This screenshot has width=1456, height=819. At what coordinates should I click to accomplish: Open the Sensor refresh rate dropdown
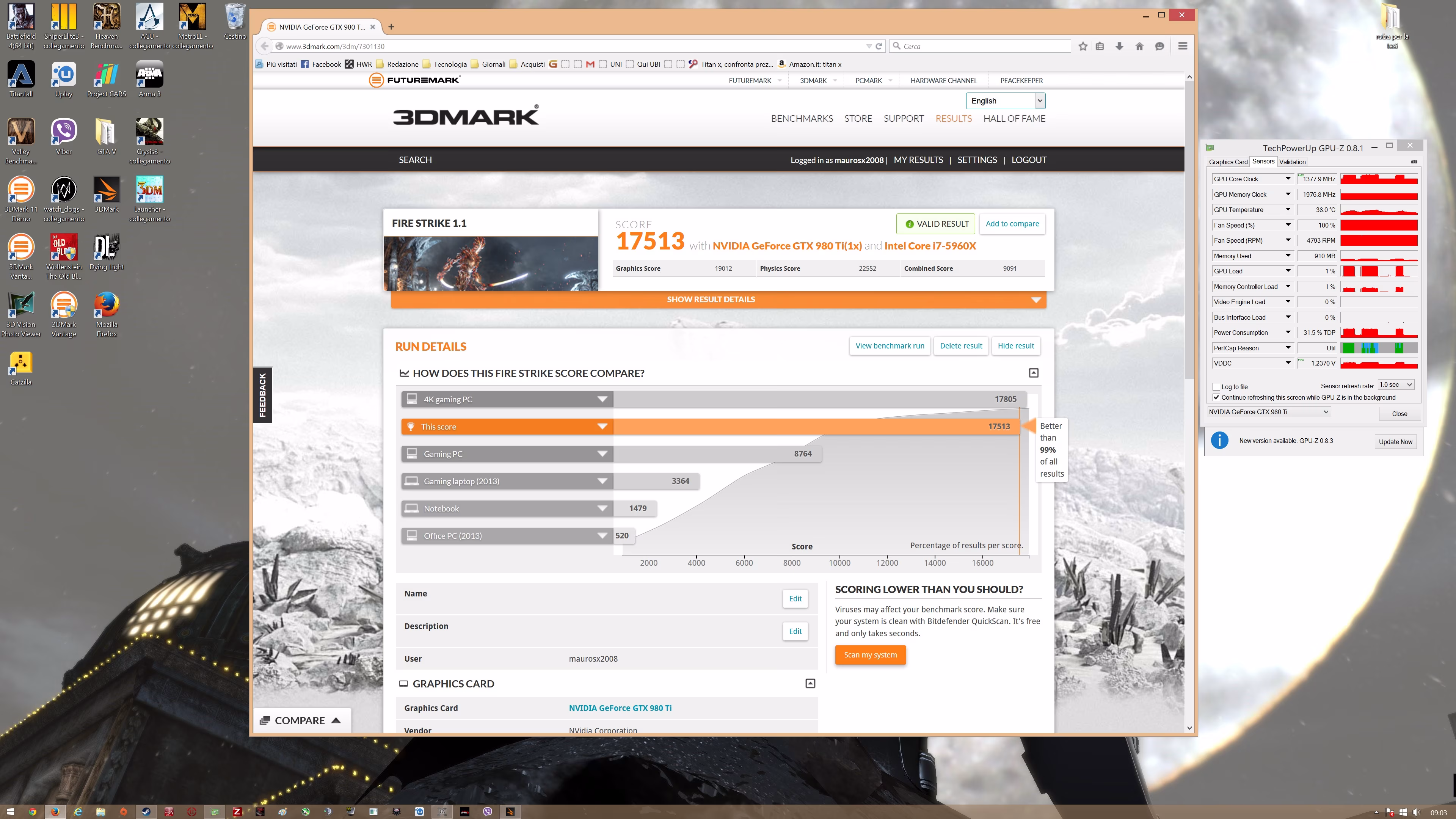click(x=1396, y=385)
